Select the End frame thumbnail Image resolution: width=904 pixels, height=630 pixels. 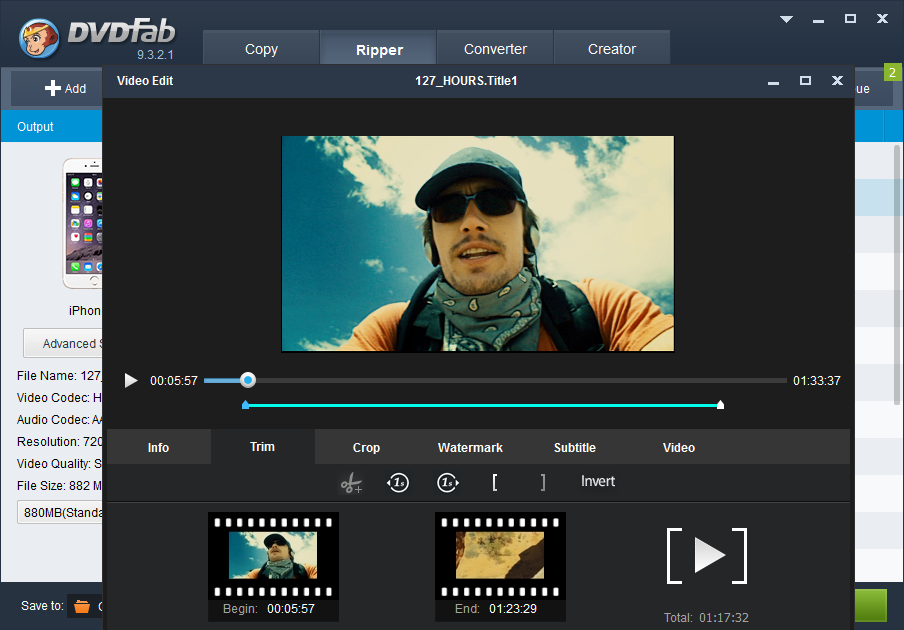coord(500,556)
